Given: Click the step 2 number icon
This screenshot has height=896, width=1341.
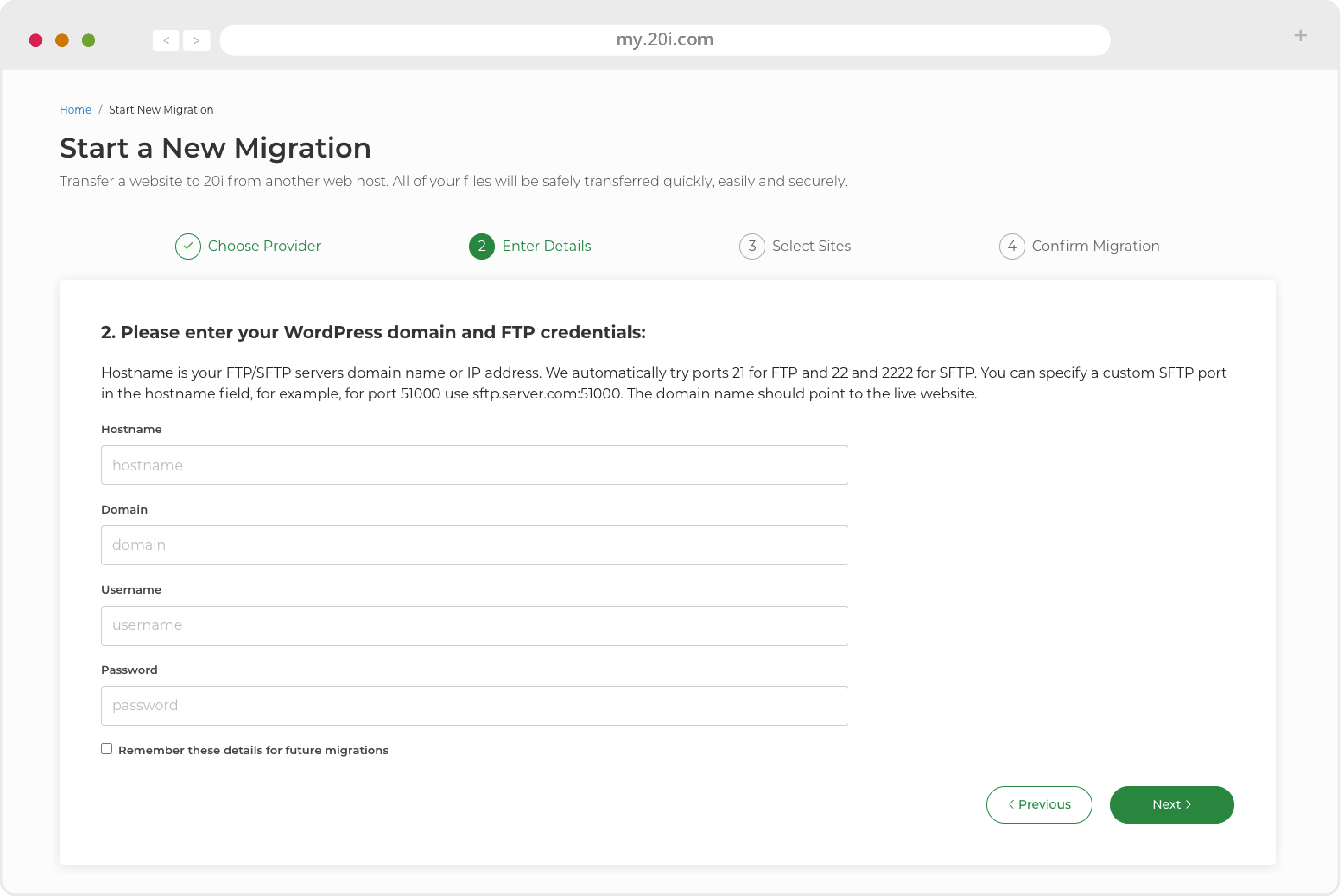Looking at the screenshot, I should point(481,245).
